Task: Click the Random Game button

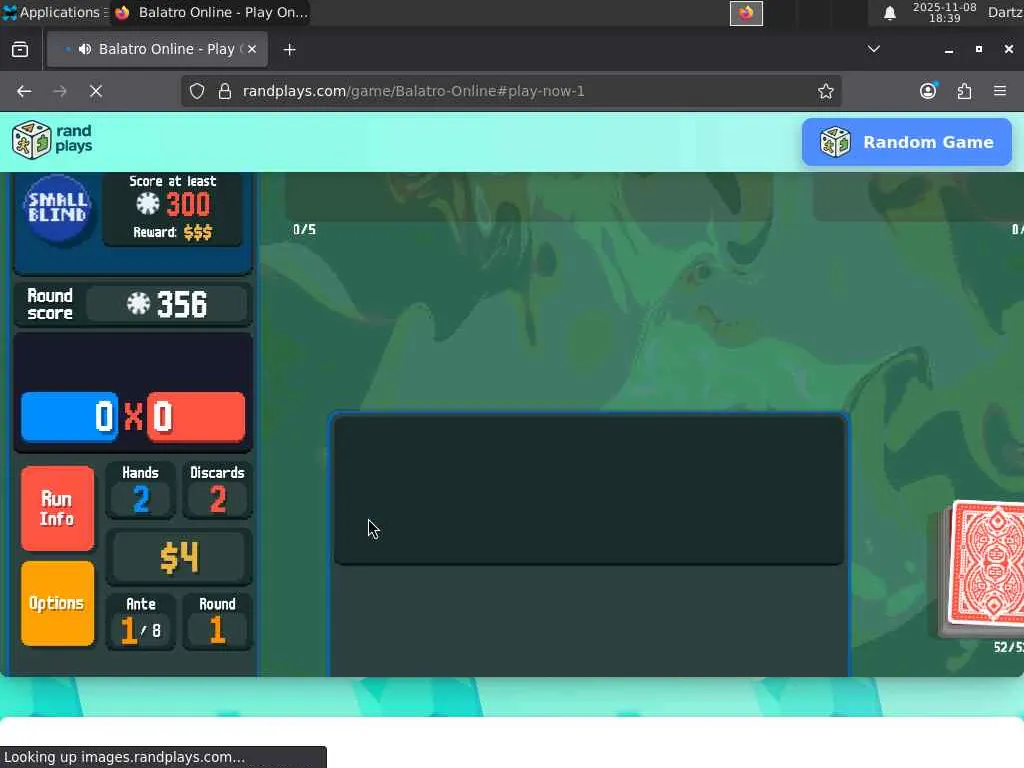Action: coord(906,142)
